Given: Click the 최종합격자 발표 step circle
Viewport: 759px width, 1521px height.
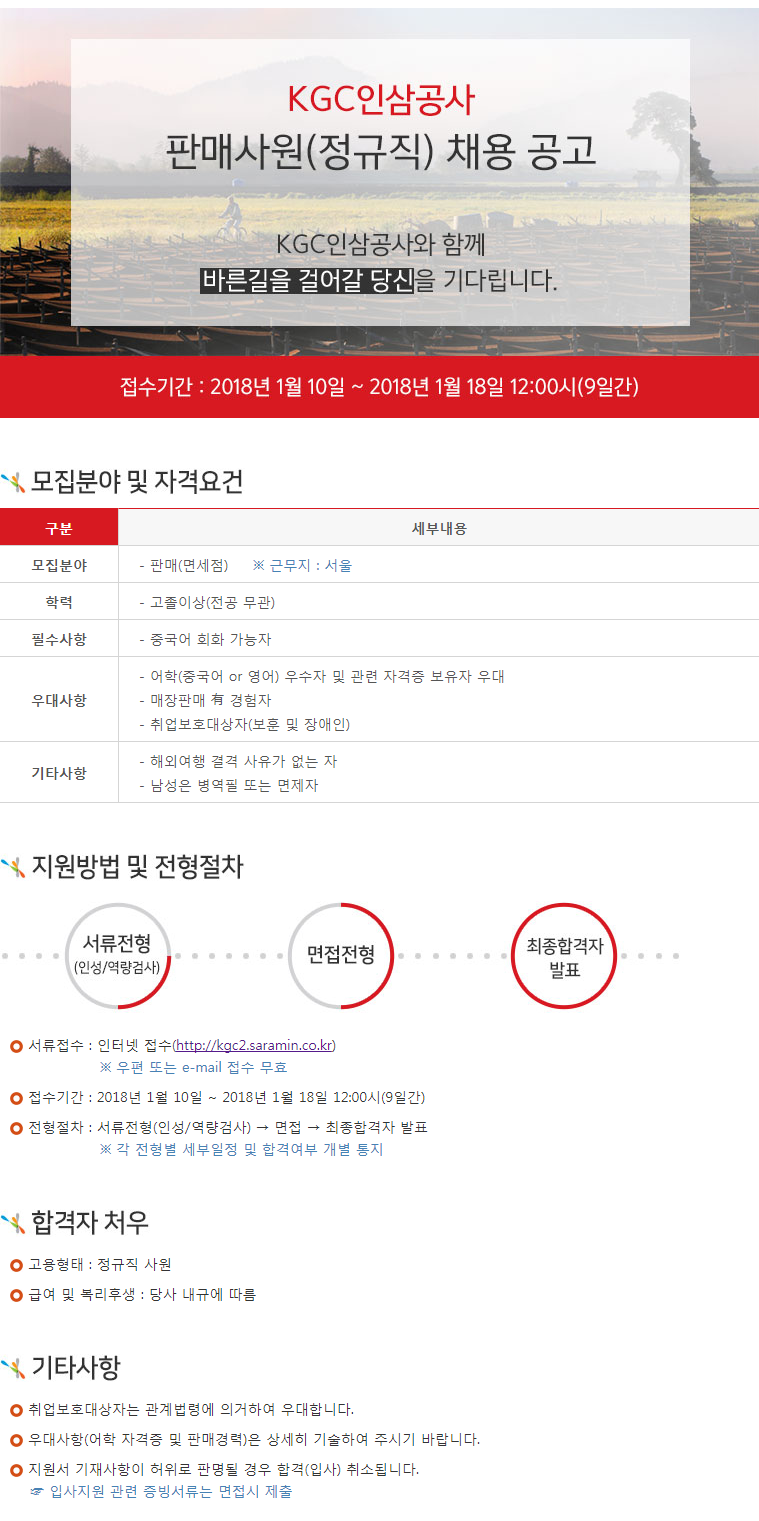Looking at the screenshot, I should coord(565,955).
